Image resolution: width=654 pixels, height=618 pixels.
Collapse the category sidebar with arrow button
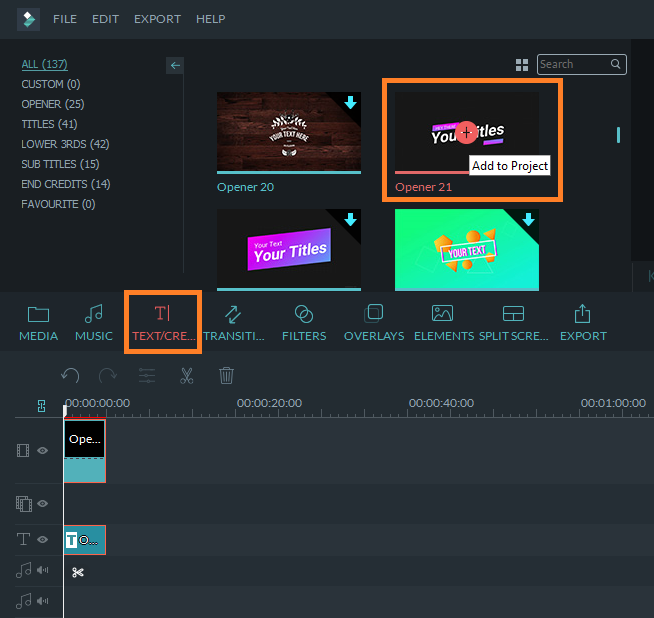pyautogui.click(x=175, y=65)
